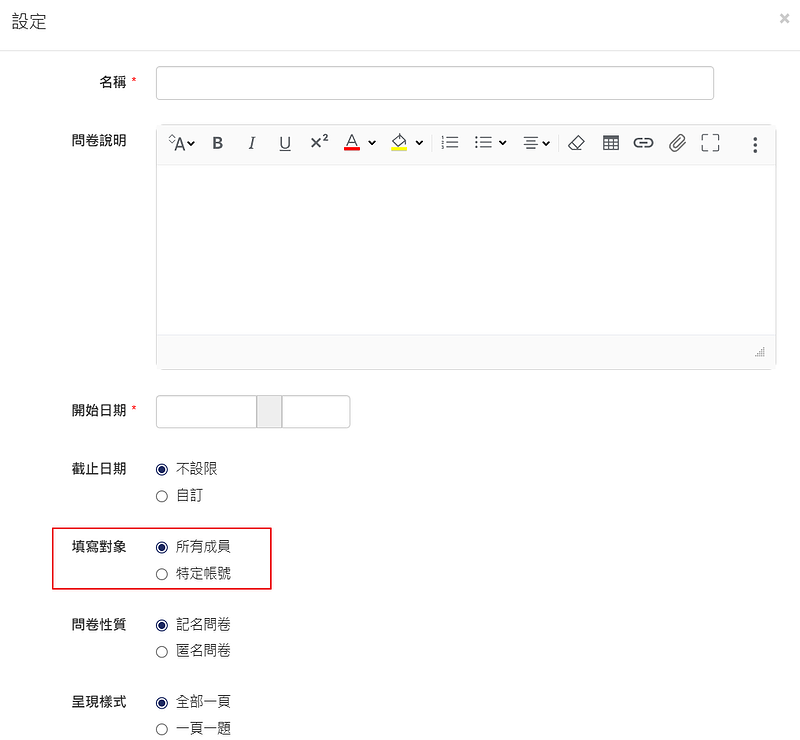Insert a hyperlink via link icon

[x=643, y=143]
